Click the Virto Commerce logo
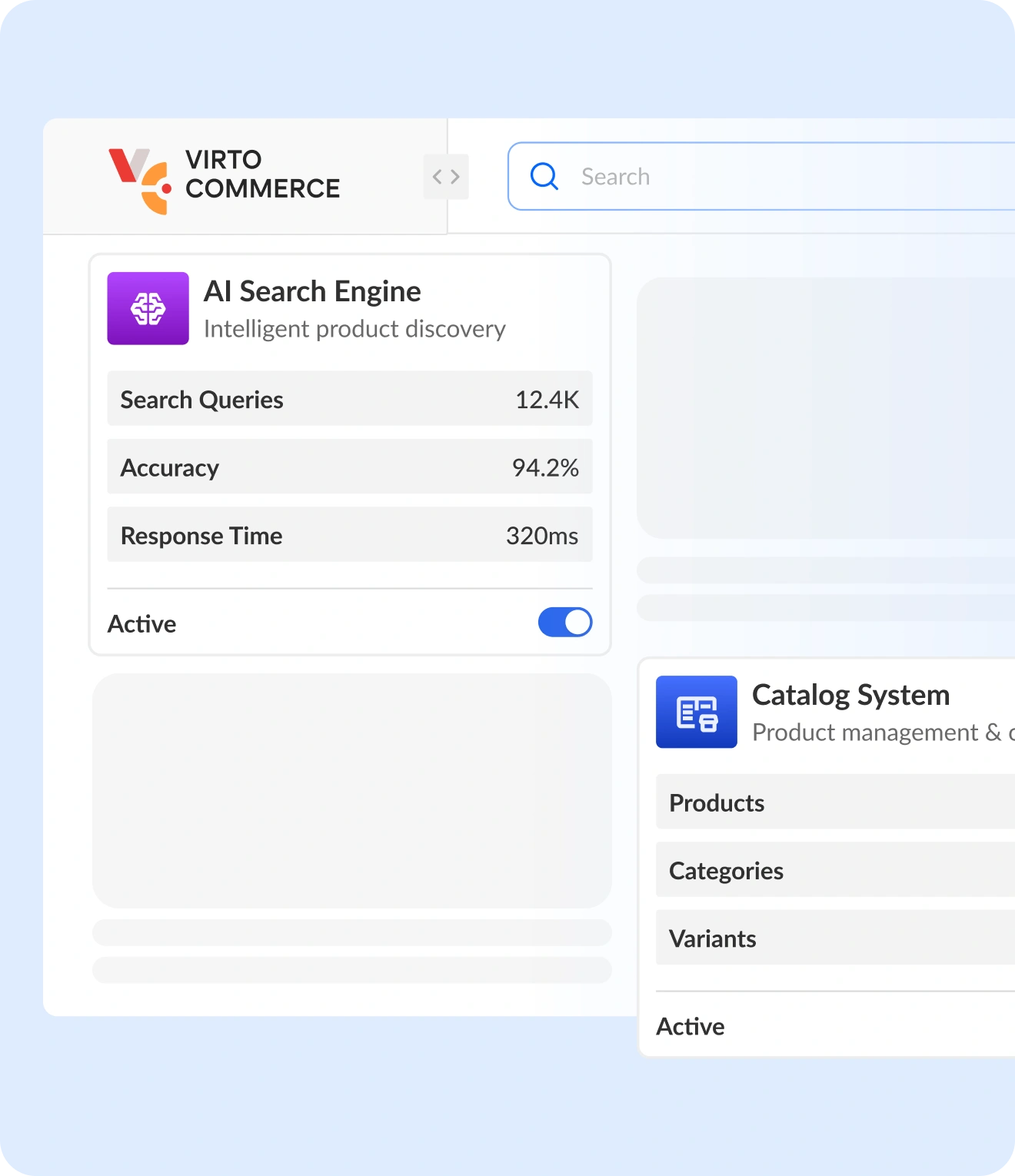This screenshot has width=1015, height=1176. pos(223,174)
